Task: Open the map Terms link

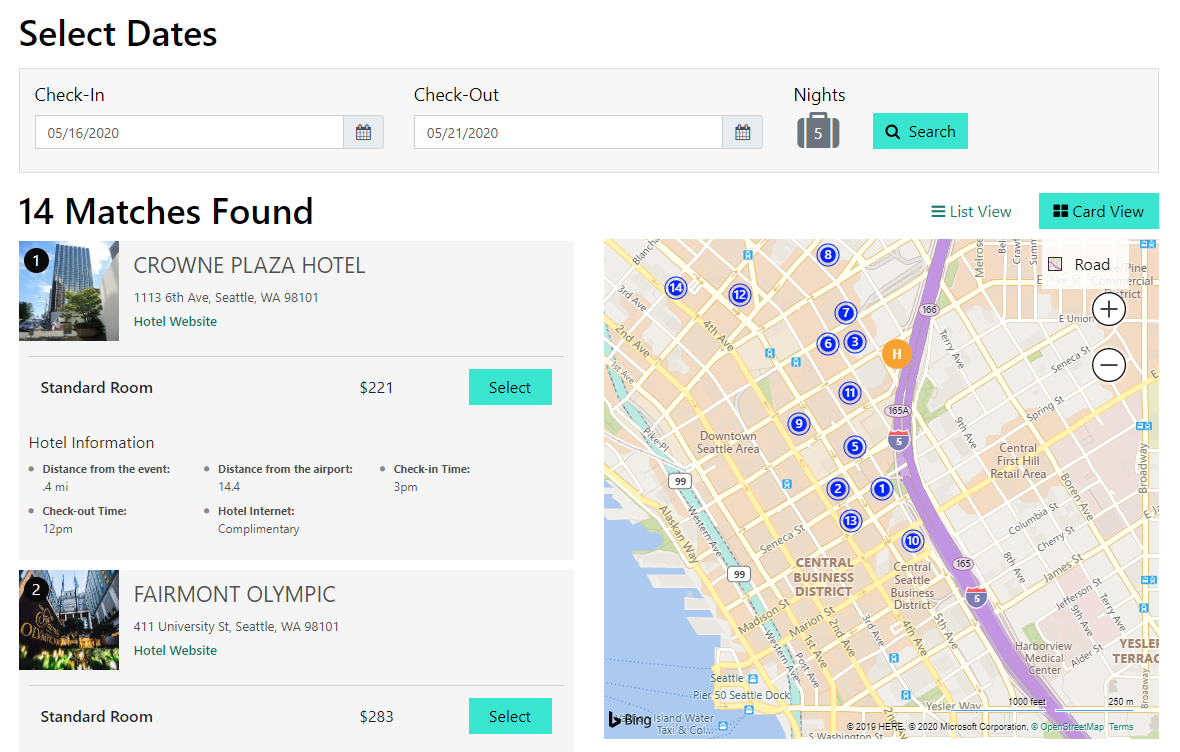Action: tap(1121, 727)
